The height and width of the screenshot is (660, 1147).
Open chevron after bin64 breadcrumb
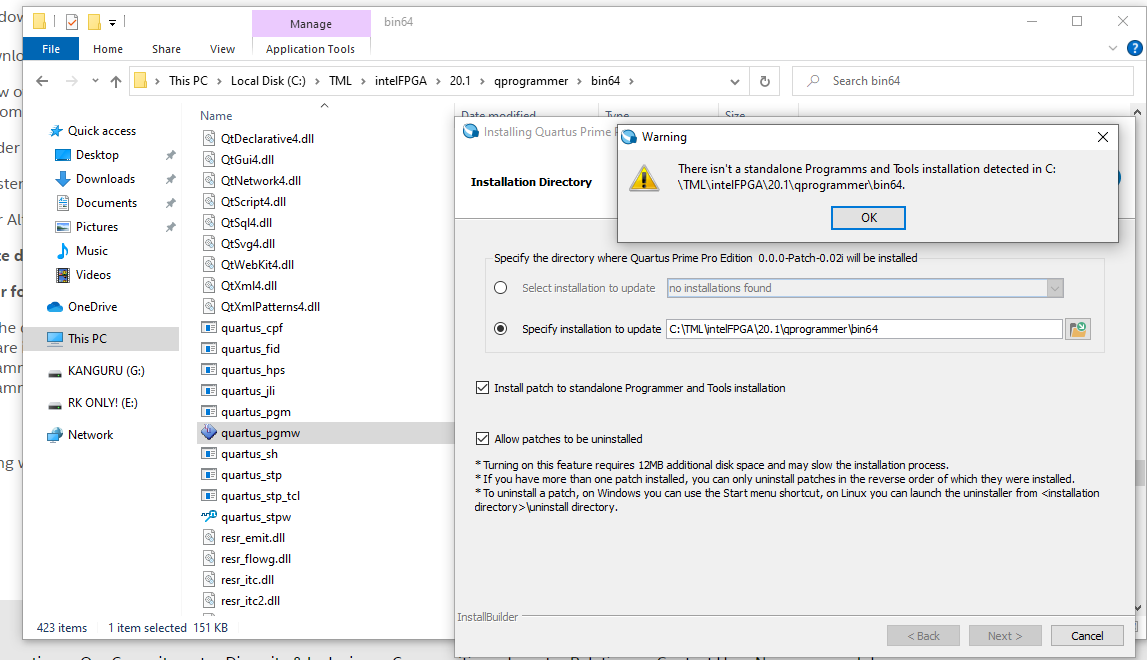pos(631,81)
